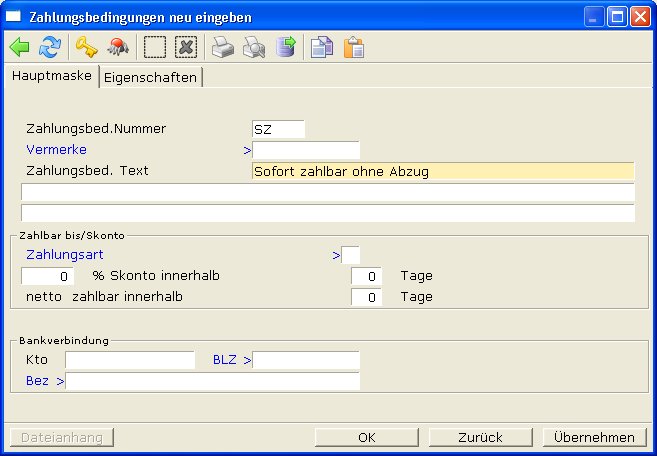
Task: Focus the Kto account number field
Action: pos(130,359)
